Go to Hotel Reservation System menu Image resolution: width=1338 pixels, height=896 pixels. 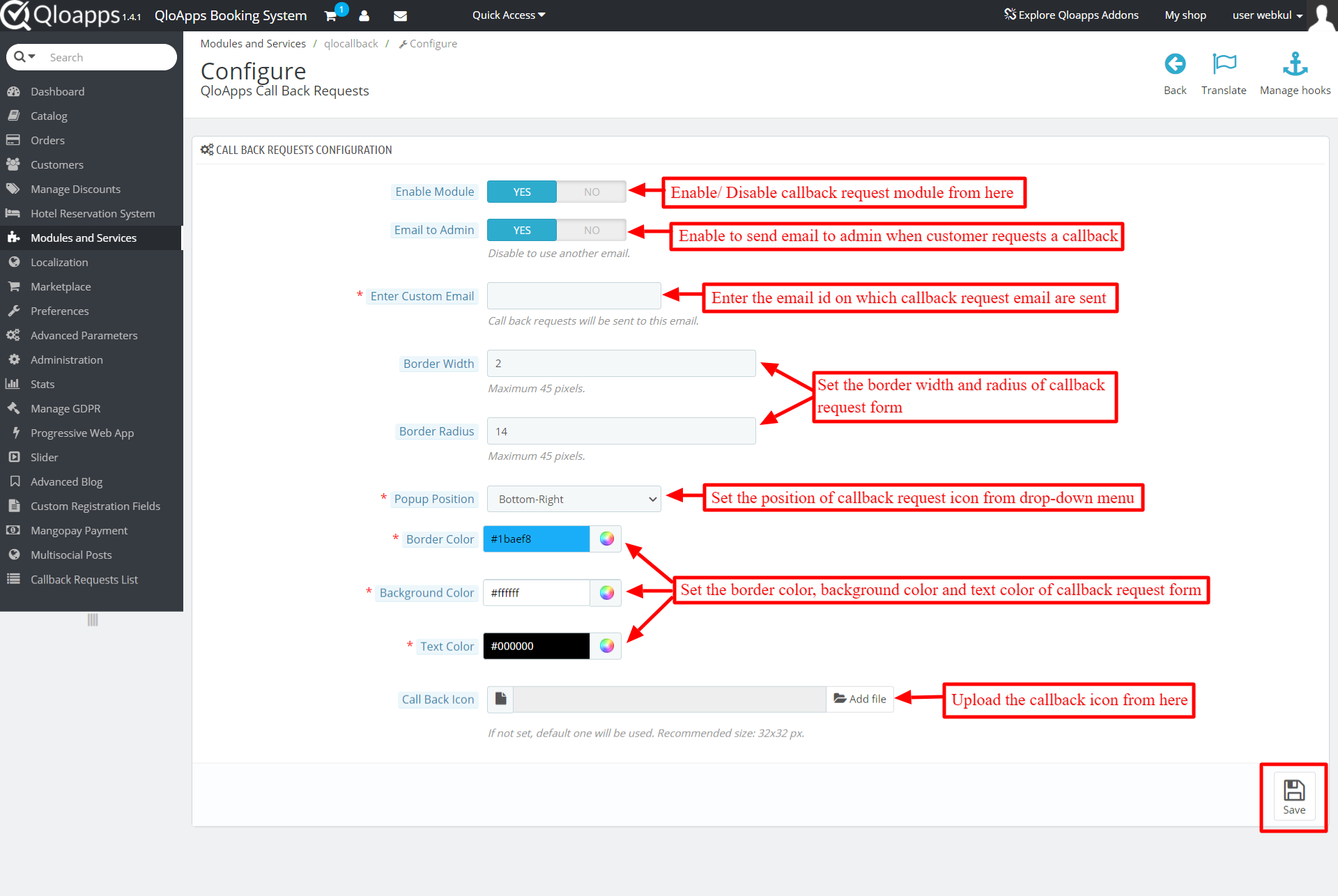point(92,213)
